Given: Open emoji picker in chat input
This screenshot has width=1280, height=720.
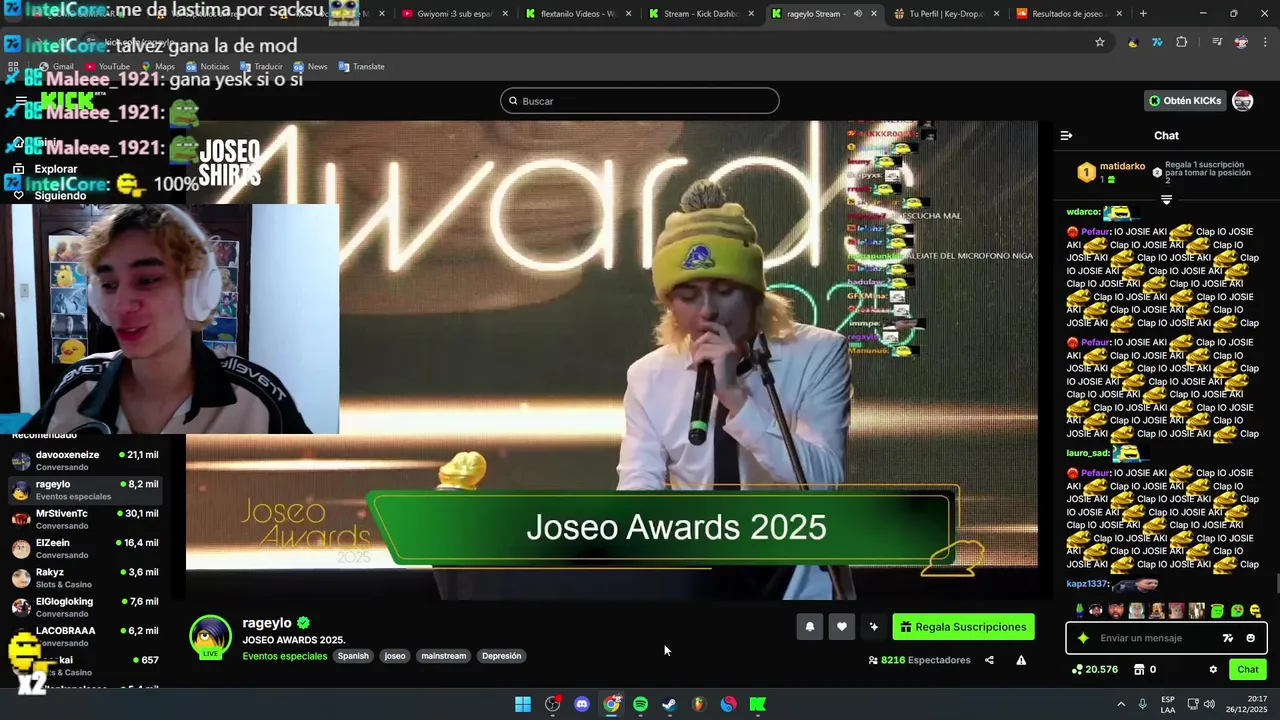Looking at the screenshot, I should click(1250, 638).
